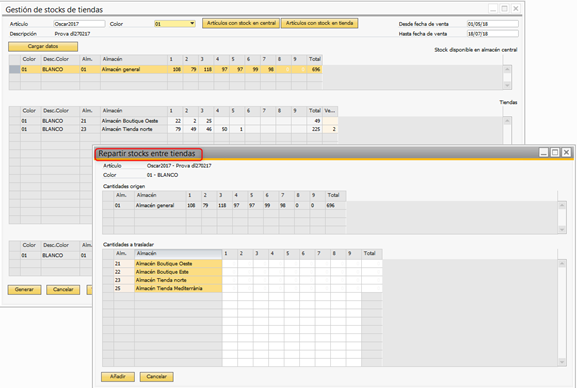
Task: Click the Hasta fecha de venta field
Action: pos(493,33)
